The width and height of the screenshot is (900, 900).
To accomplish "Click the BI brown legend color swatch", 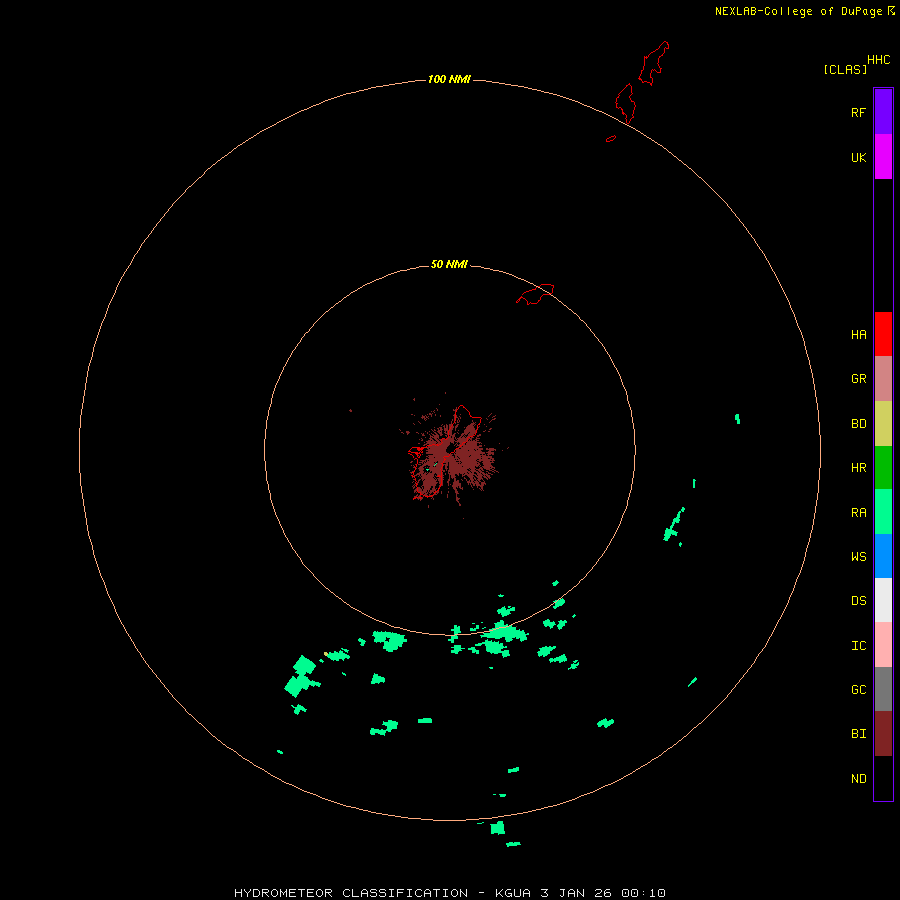I will (883, 734).
